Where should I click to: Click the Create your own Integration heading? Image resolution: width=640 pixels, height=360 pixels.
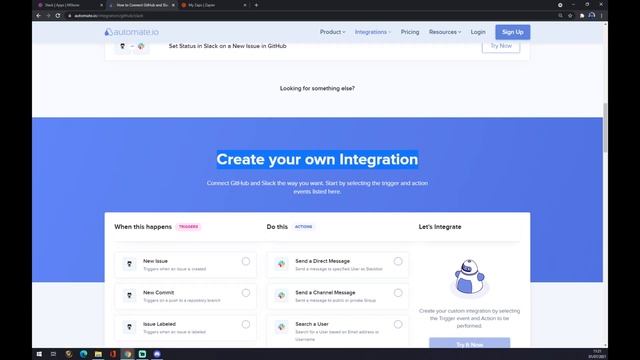click(317, 159)
